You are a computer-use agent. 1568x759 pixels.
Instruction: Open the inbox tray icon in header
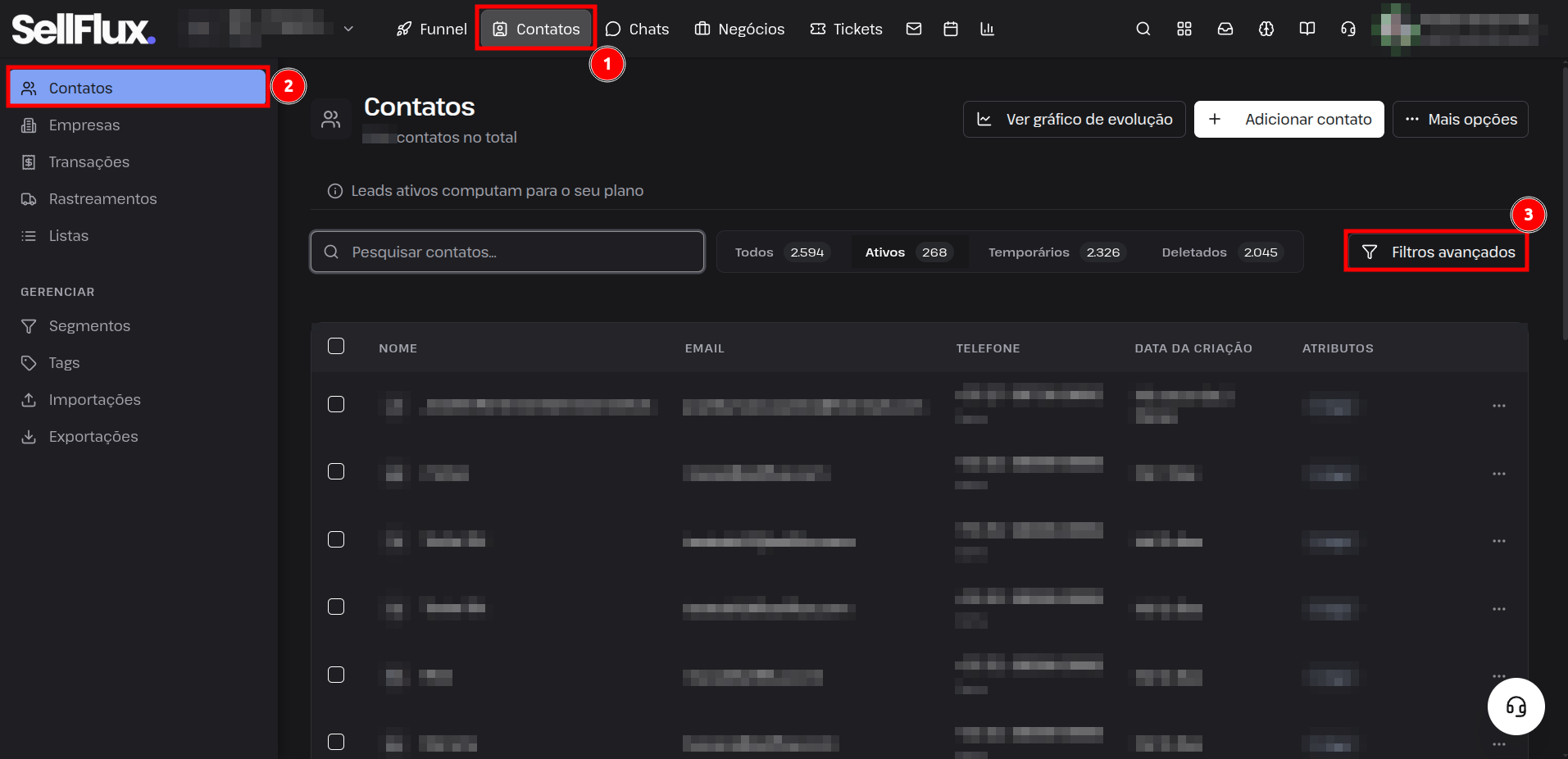[1225, 29]
